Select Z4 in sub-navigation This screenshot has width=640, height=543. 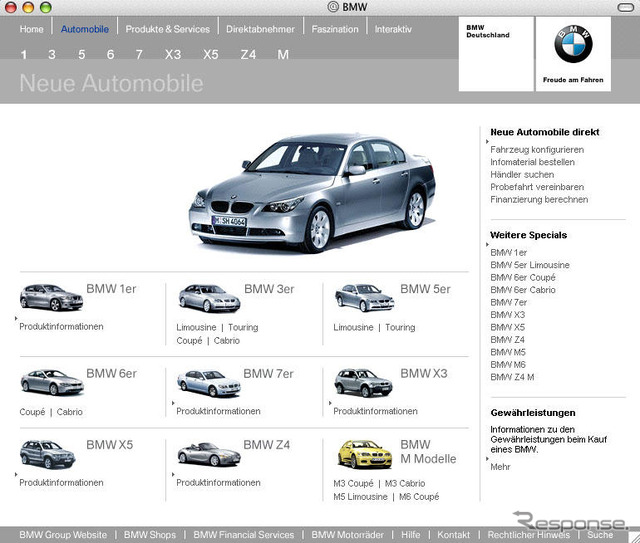248,54
